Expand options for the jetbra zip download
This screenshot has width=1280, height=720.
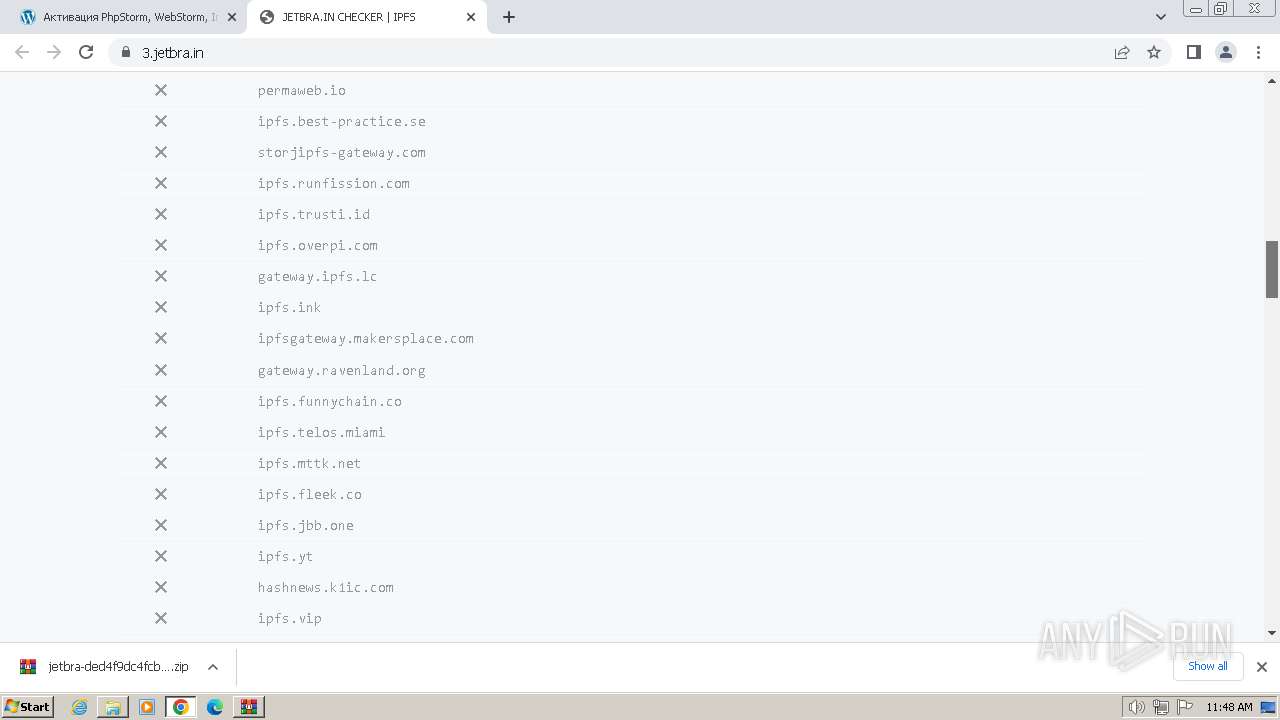coord(213,667)
